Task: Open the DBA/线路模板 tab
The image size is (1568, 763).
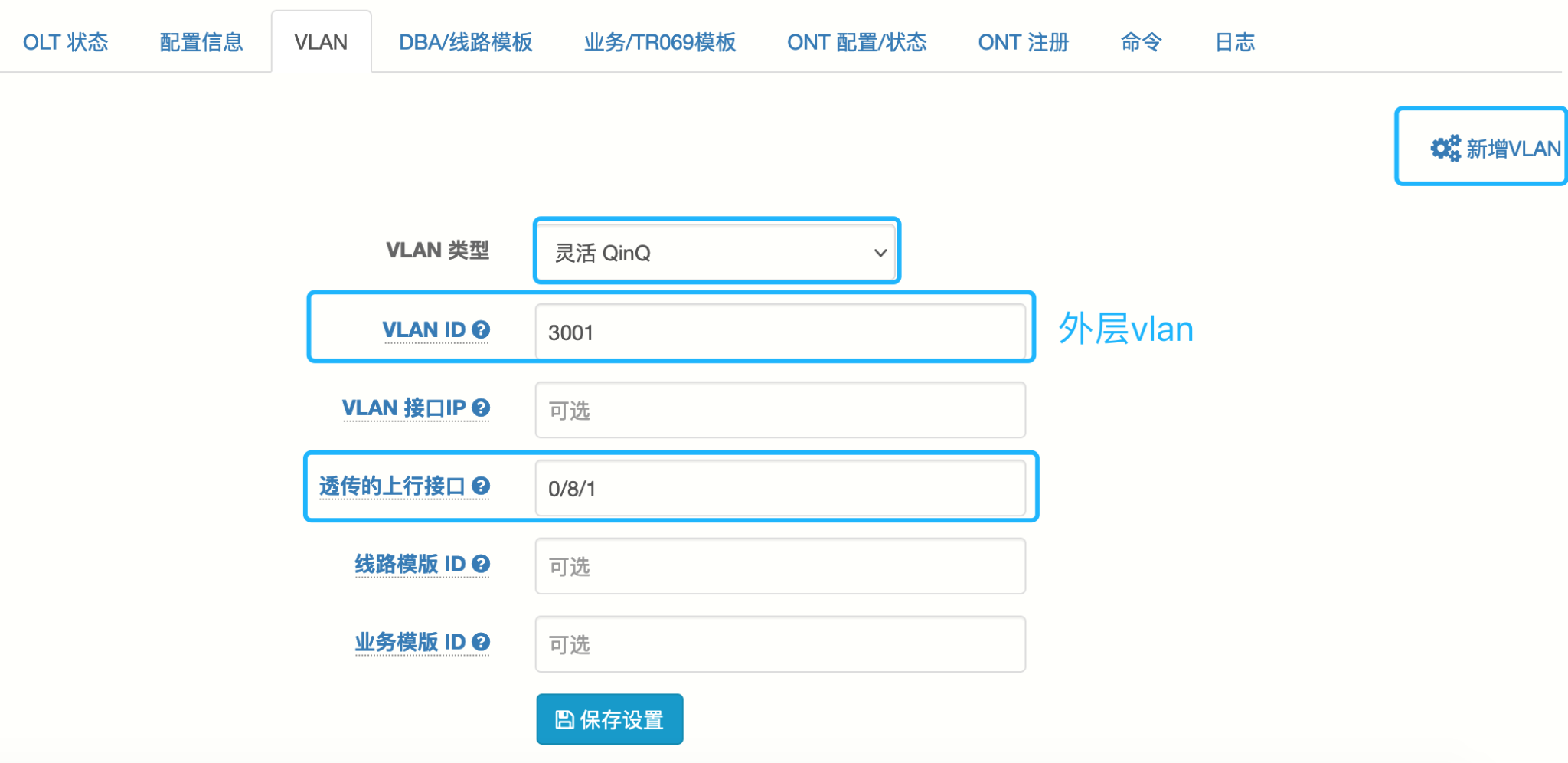Action: (x=465, y=42)
